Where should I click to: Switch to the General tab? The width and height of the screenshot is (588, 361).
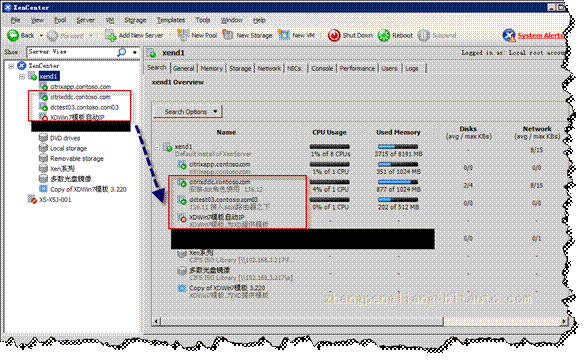tap(183, 69)
